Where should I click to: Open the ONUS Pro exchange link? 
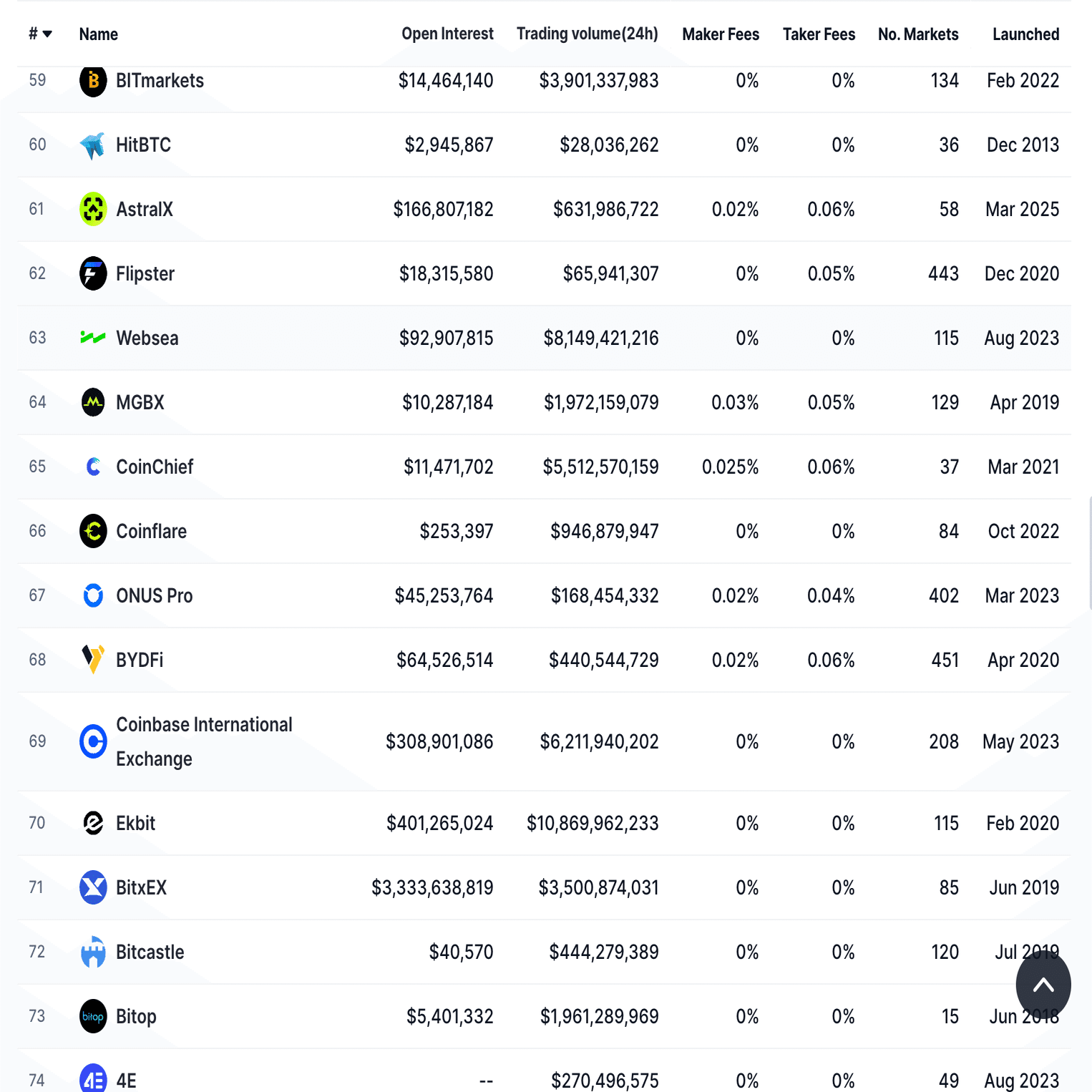coord(155,595)
